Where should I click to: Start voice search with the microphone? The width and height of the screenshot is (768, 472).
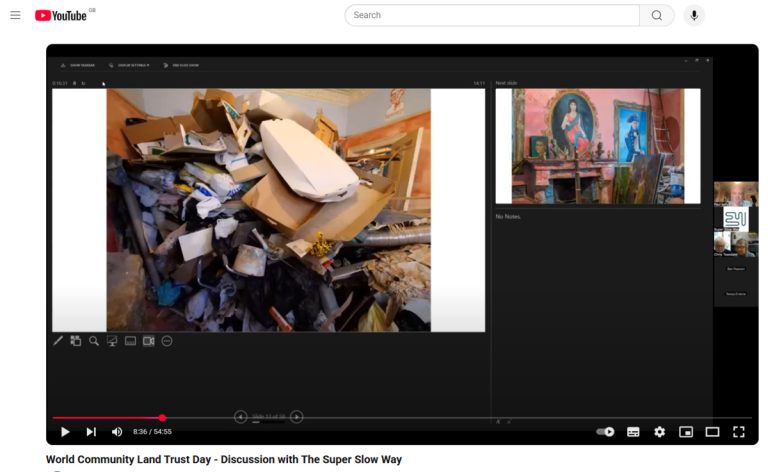[x=694, y=15]
